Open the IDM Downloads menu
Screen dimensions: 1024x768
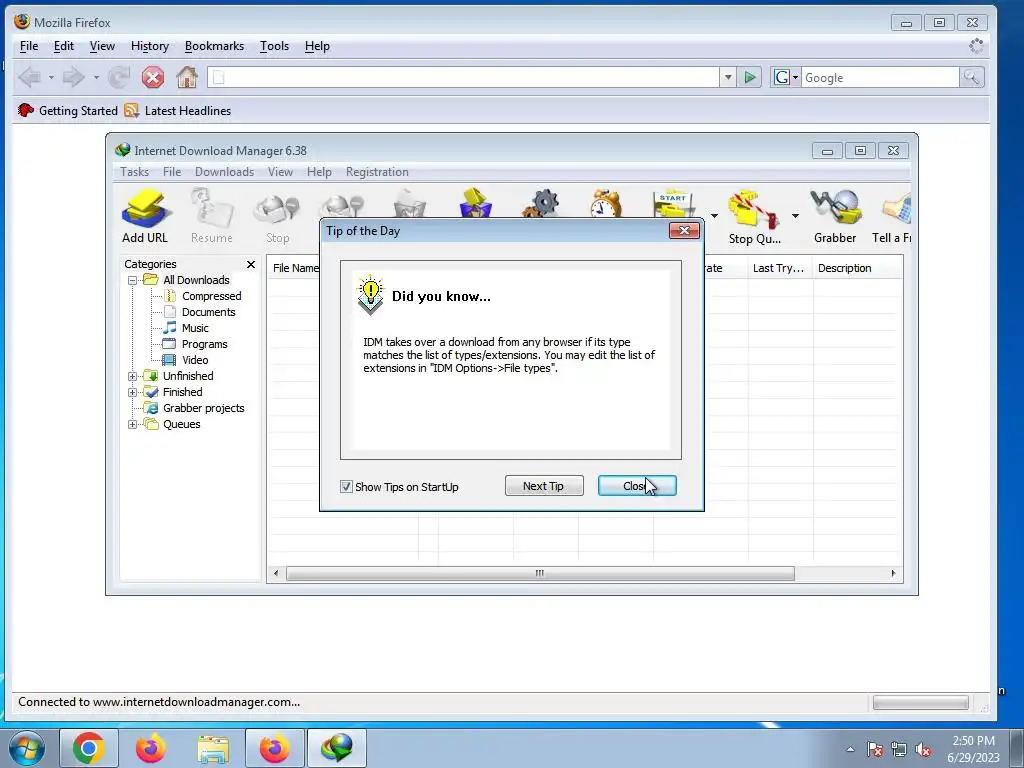pyautogui.click(x=224, y=172)
